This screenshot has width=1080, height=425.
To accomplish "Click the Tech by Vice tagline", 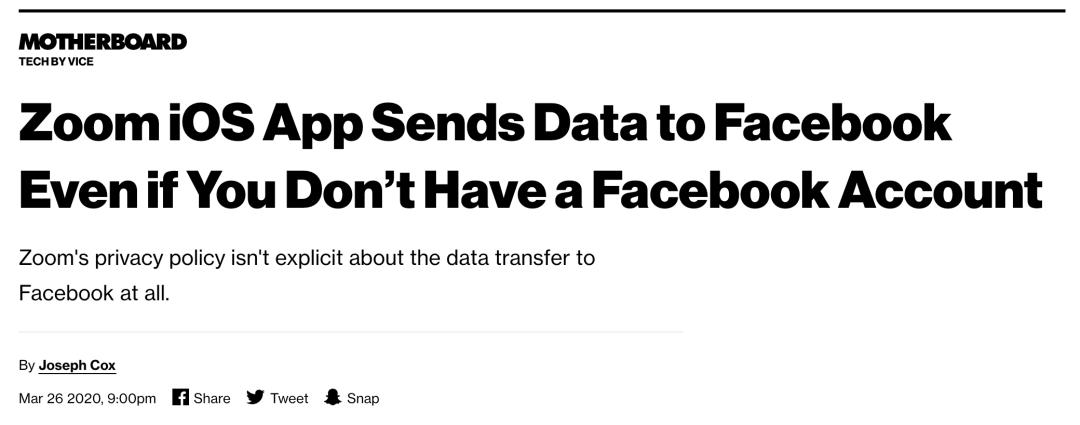I will pos(56,62).
